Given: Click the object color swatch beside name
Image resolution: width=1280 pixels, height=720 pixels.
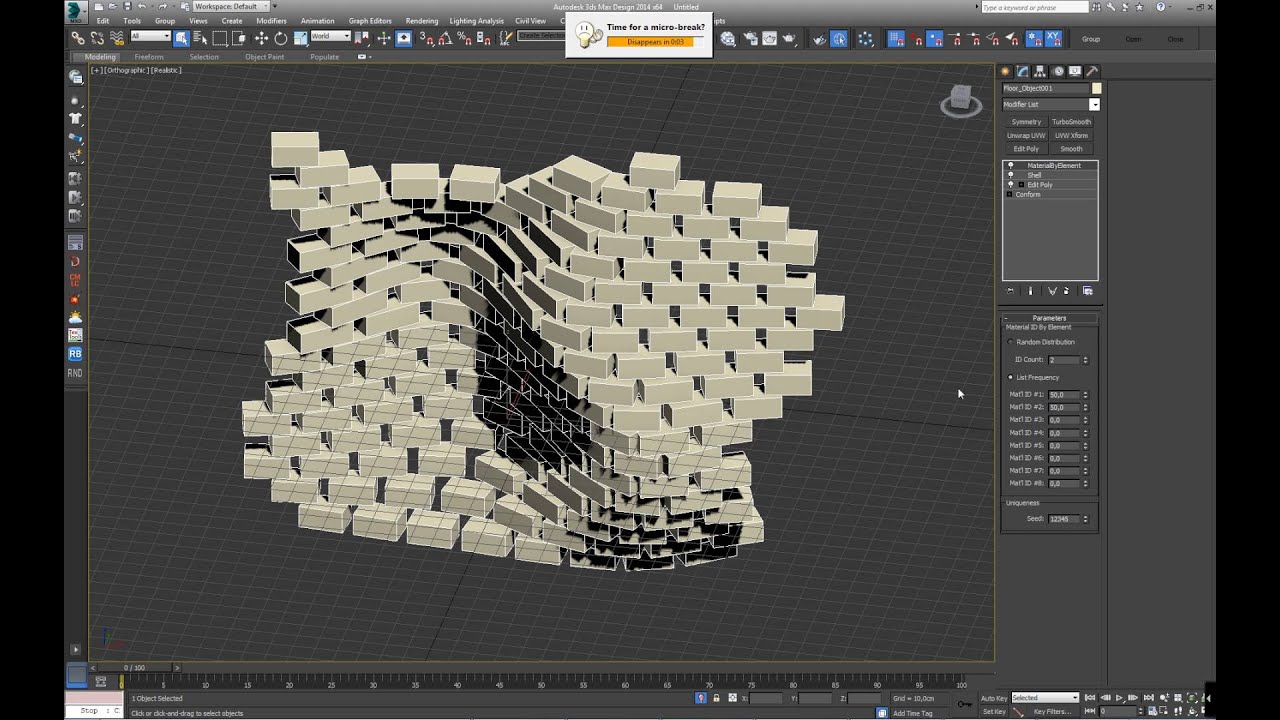Looking at the screenshot, I should (x=1096, y=88).
